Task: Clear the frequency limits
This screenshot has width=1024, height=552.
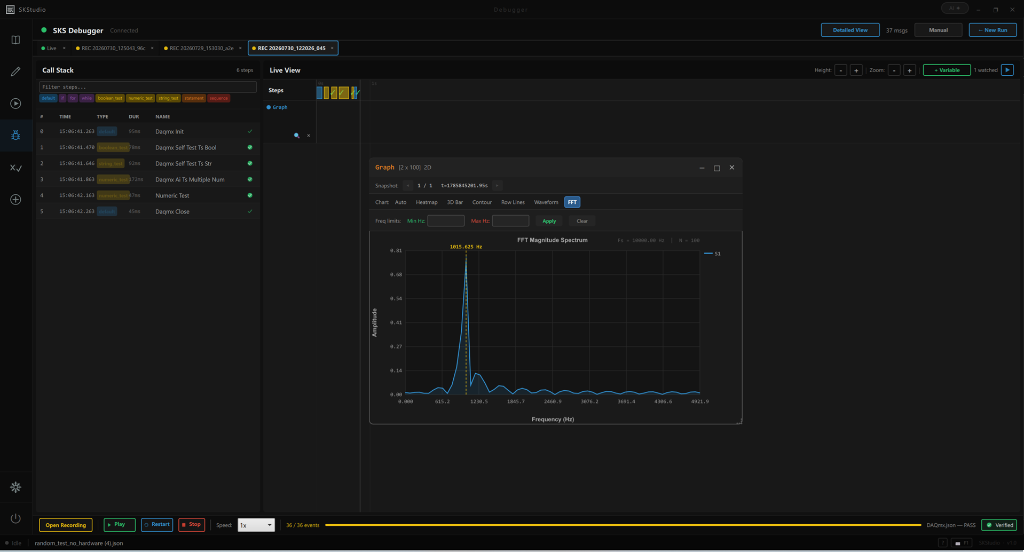Action: tap(582, 221)
